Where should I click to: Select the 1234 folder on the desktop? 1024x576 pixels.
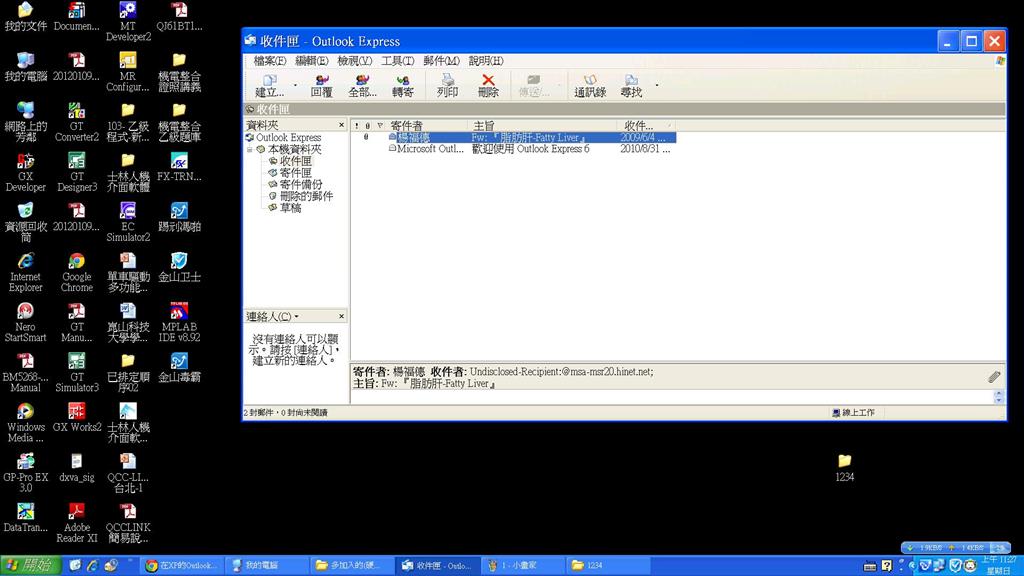[844, 468]
